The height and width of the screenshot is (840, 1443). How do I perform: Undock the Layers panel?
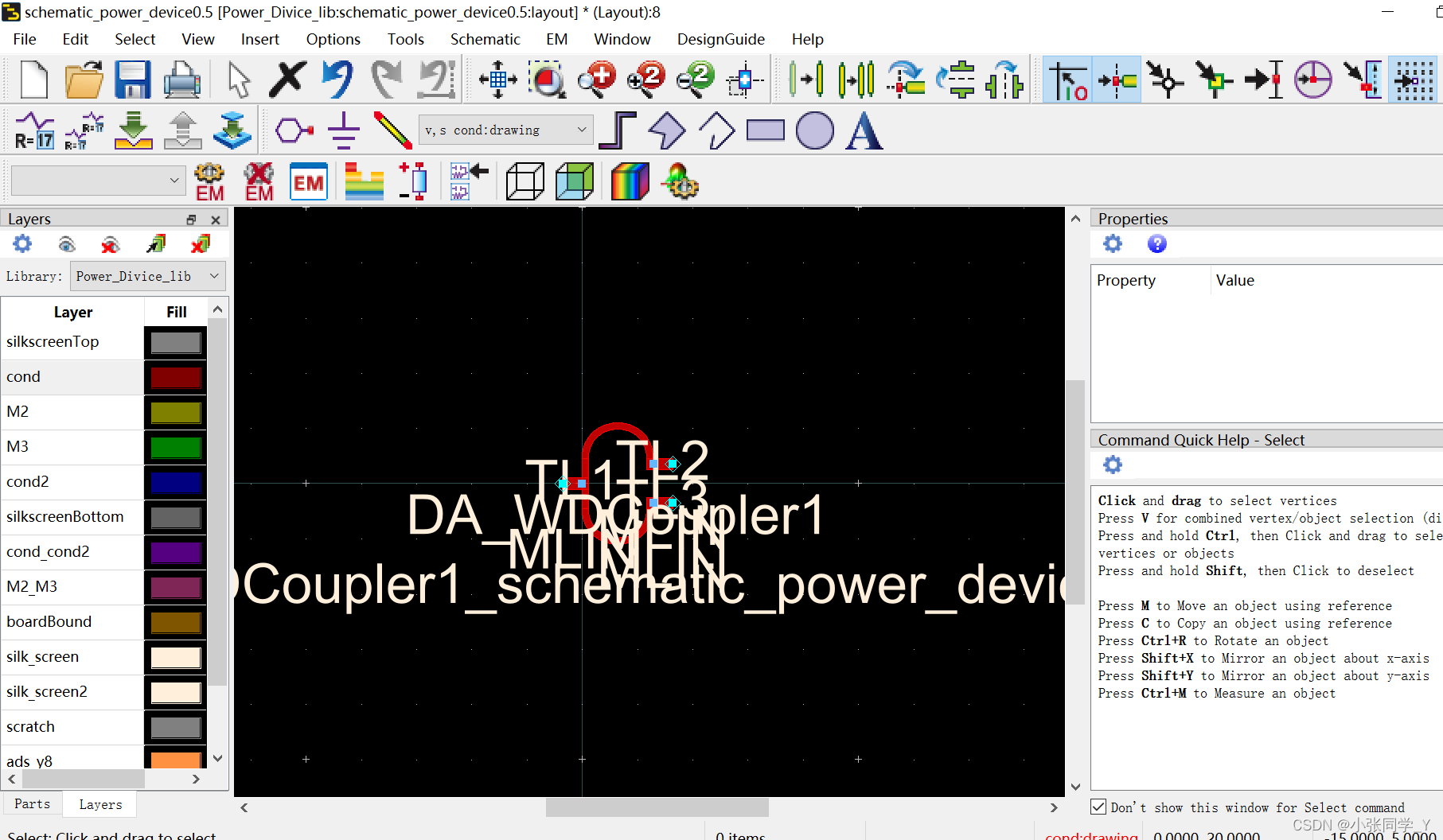click(x=191, y=220)
